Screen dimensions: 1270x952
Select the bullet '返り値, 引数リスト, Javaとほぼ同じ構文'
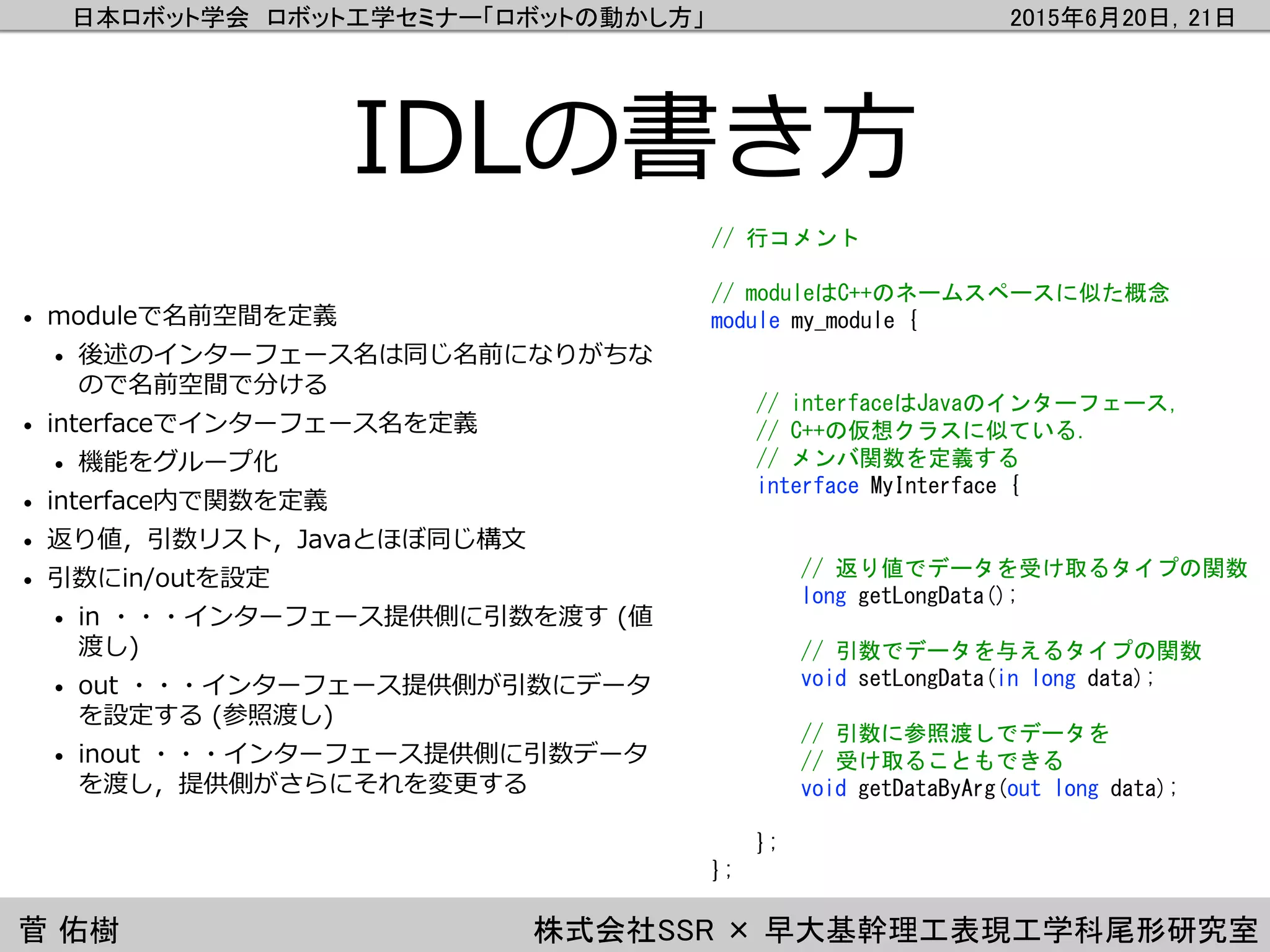(x=286, y=539)
